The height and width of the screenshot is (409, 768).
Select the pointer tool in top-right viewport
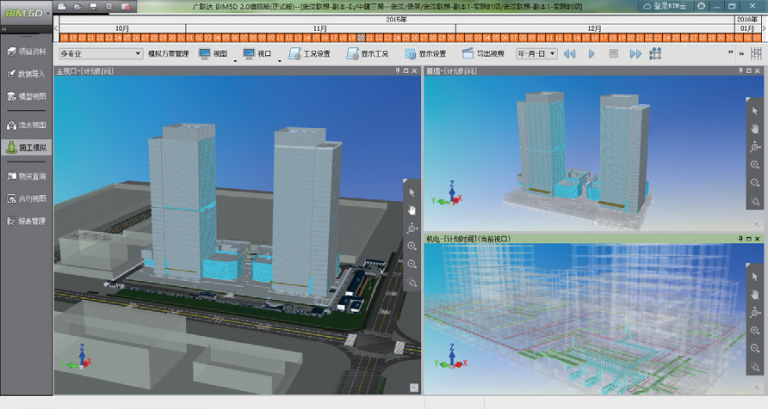click(x=756, y=110)
